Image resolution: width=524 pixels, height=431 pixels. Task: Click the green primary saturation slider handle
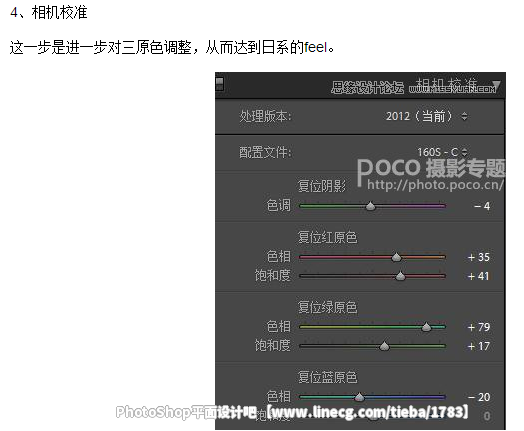tap(385, 346)
